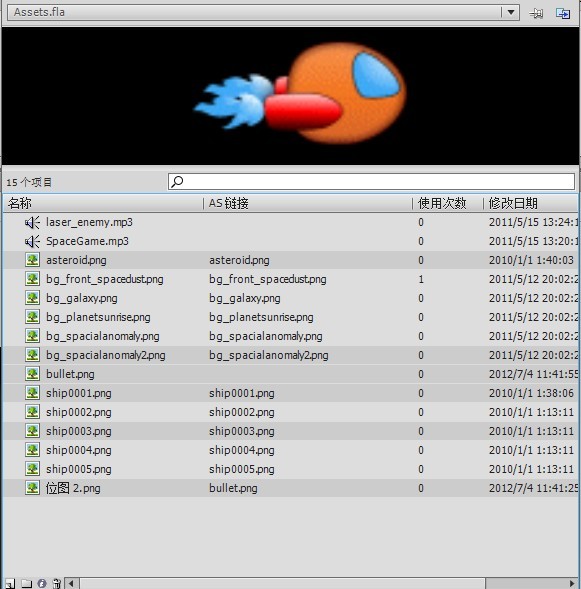This screenshot has width=581, height=589.
Task: Select the ship0003.png library item
Action: 290,431
